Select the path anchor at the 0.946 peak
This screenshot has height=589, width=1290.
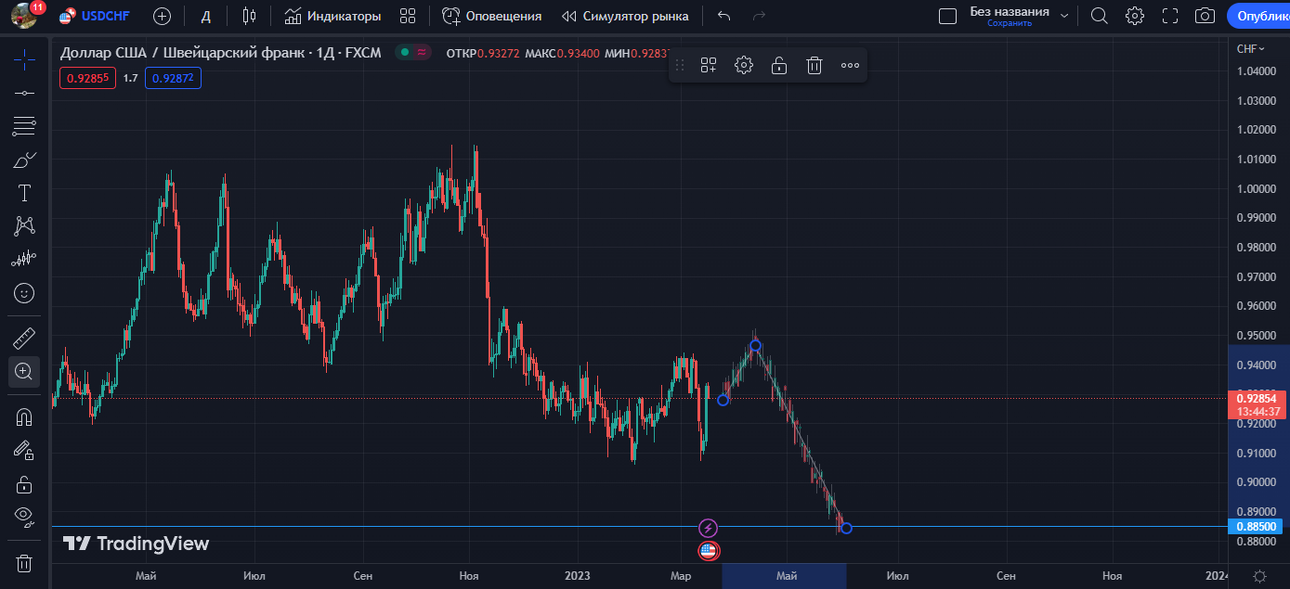tap(756, 346)
